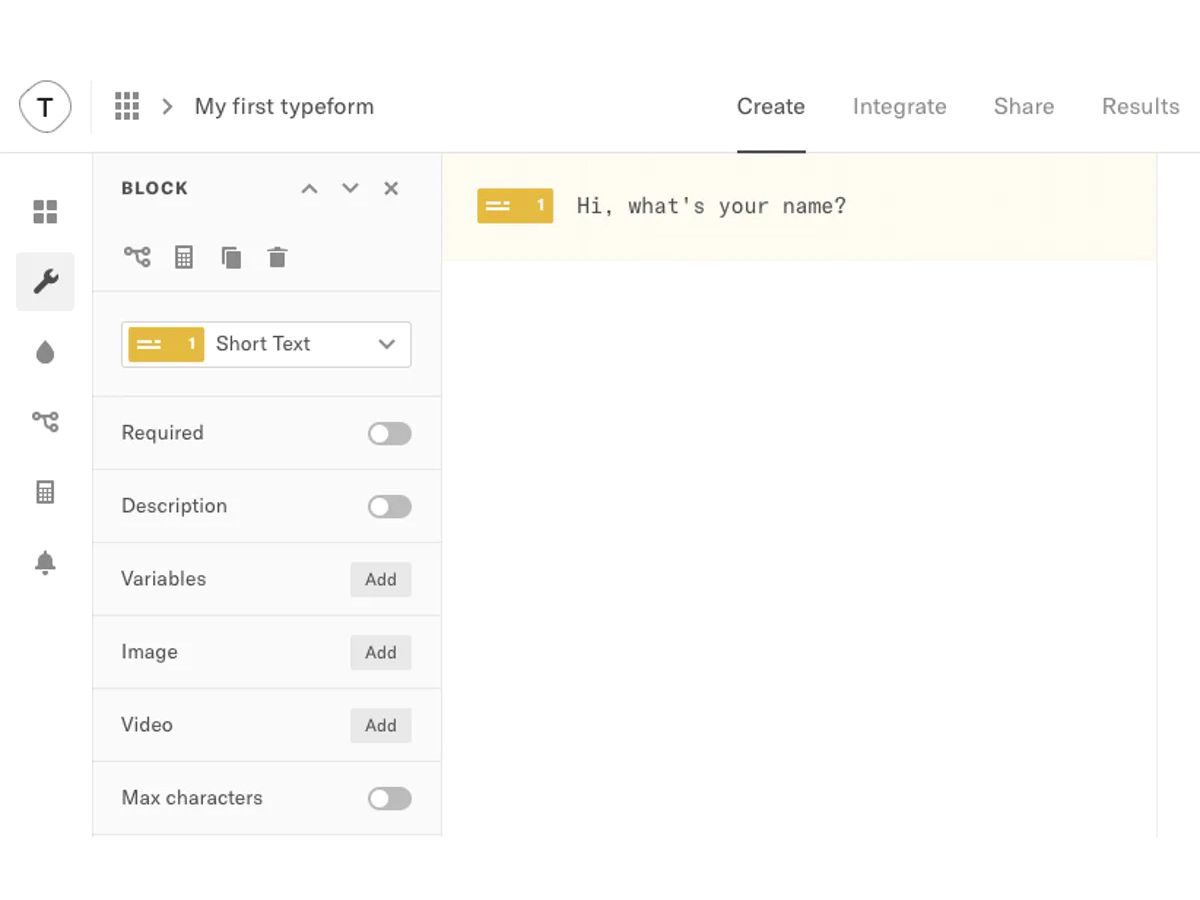The height and width of the screenshot is (900, 1200).
Task: Open the wrench settings sidebar icon
Action: click(x=45, y=282)
